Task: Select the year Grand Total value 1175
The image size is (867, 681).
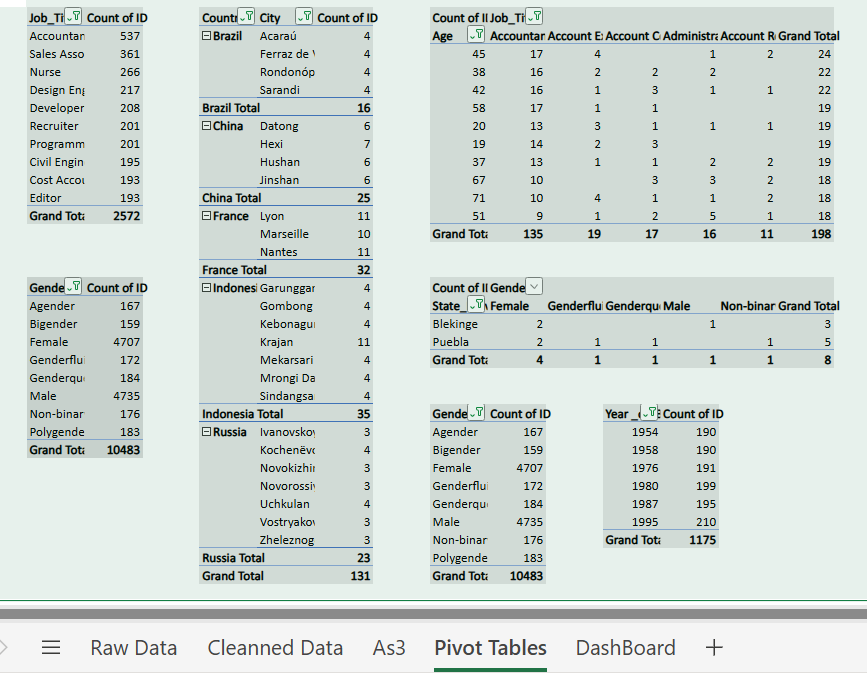Action: coord(690,540)
